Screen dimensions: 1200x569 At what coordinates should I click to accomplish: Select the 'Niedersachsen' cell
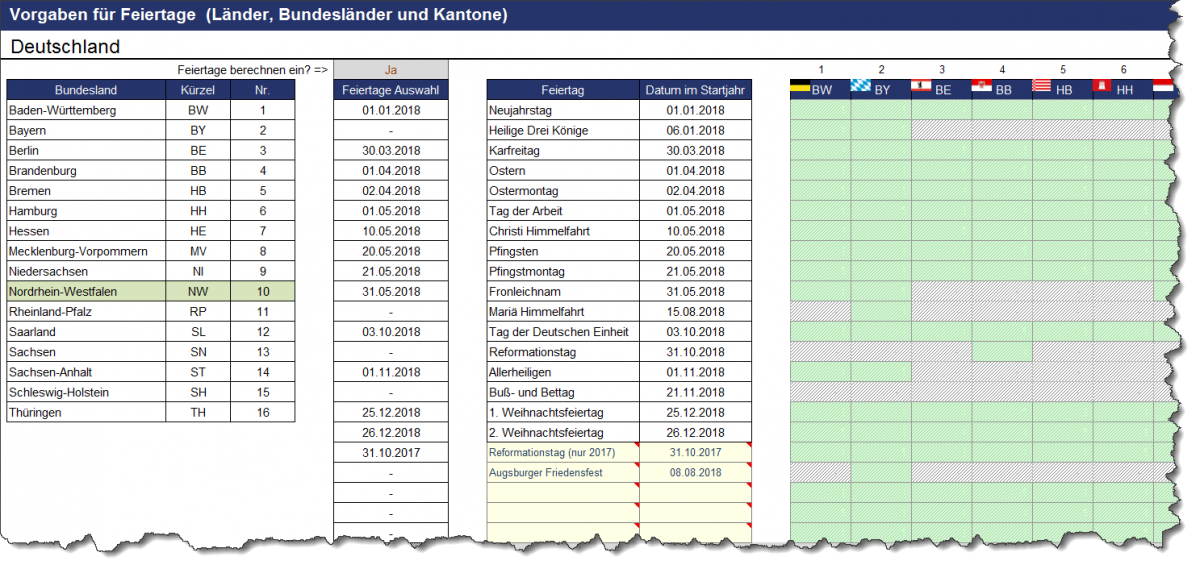click(86, 271)
